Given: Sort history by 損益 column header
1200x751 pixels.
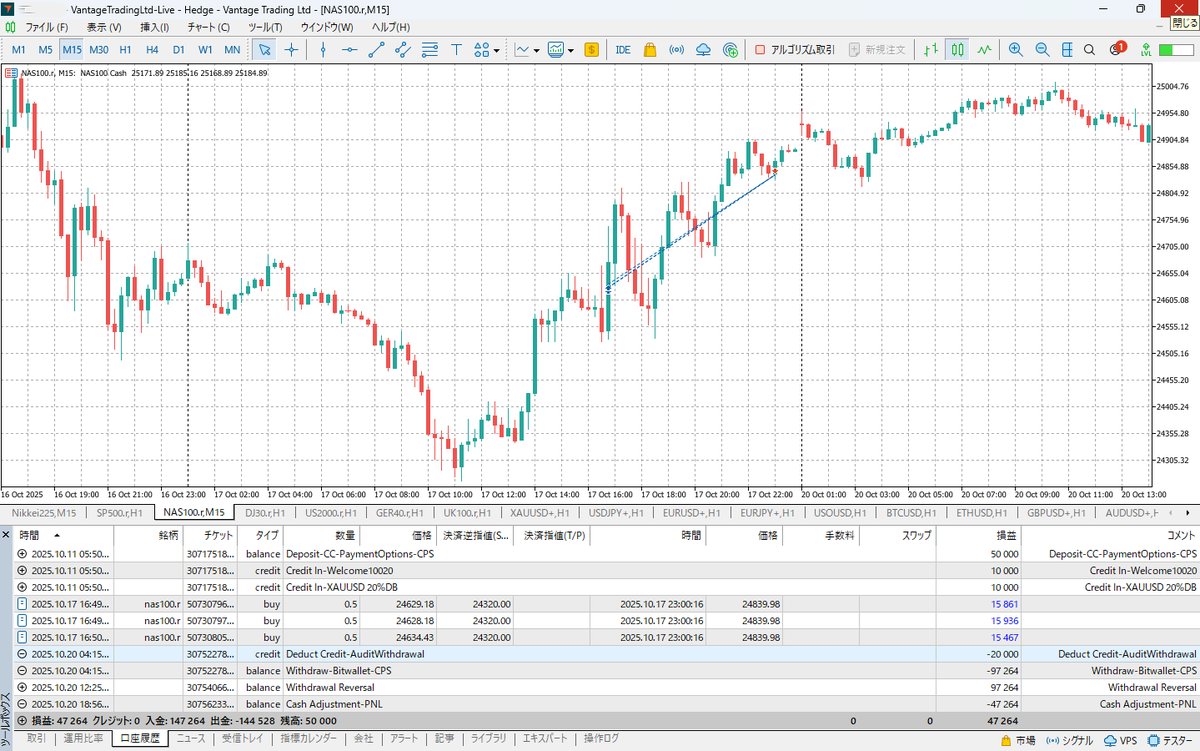Looking at the screenshot, I should coord(979,536).
